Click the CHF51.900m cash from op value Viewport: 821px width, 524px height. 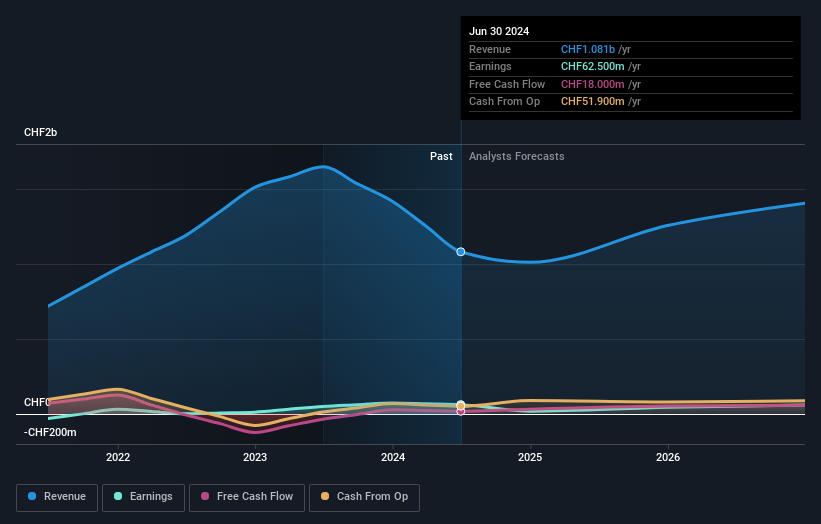592,102
